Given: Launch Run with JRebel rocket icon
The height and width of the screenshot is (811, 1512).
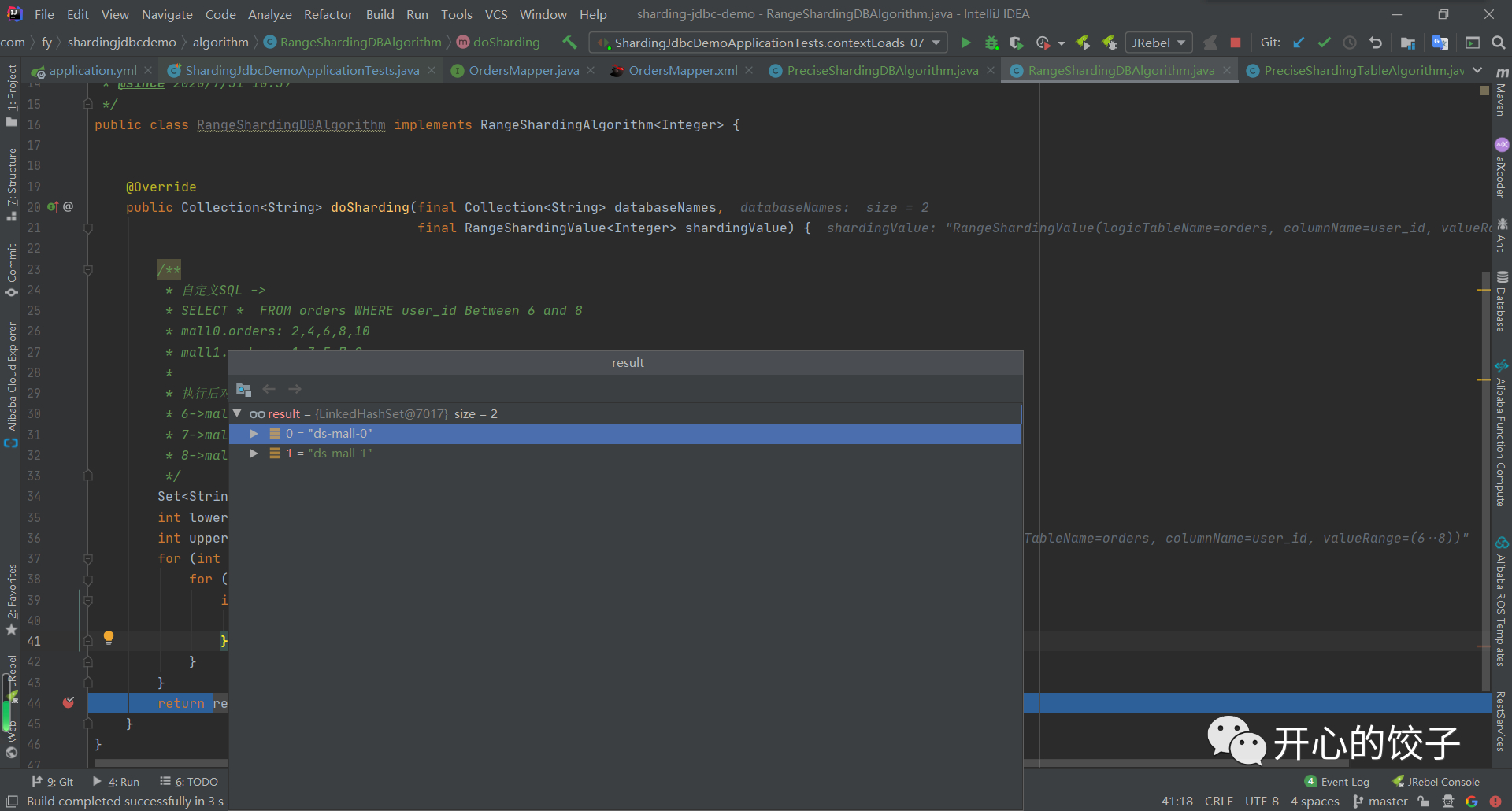Looking at the screenshot, I should [x=1084, y=43].
